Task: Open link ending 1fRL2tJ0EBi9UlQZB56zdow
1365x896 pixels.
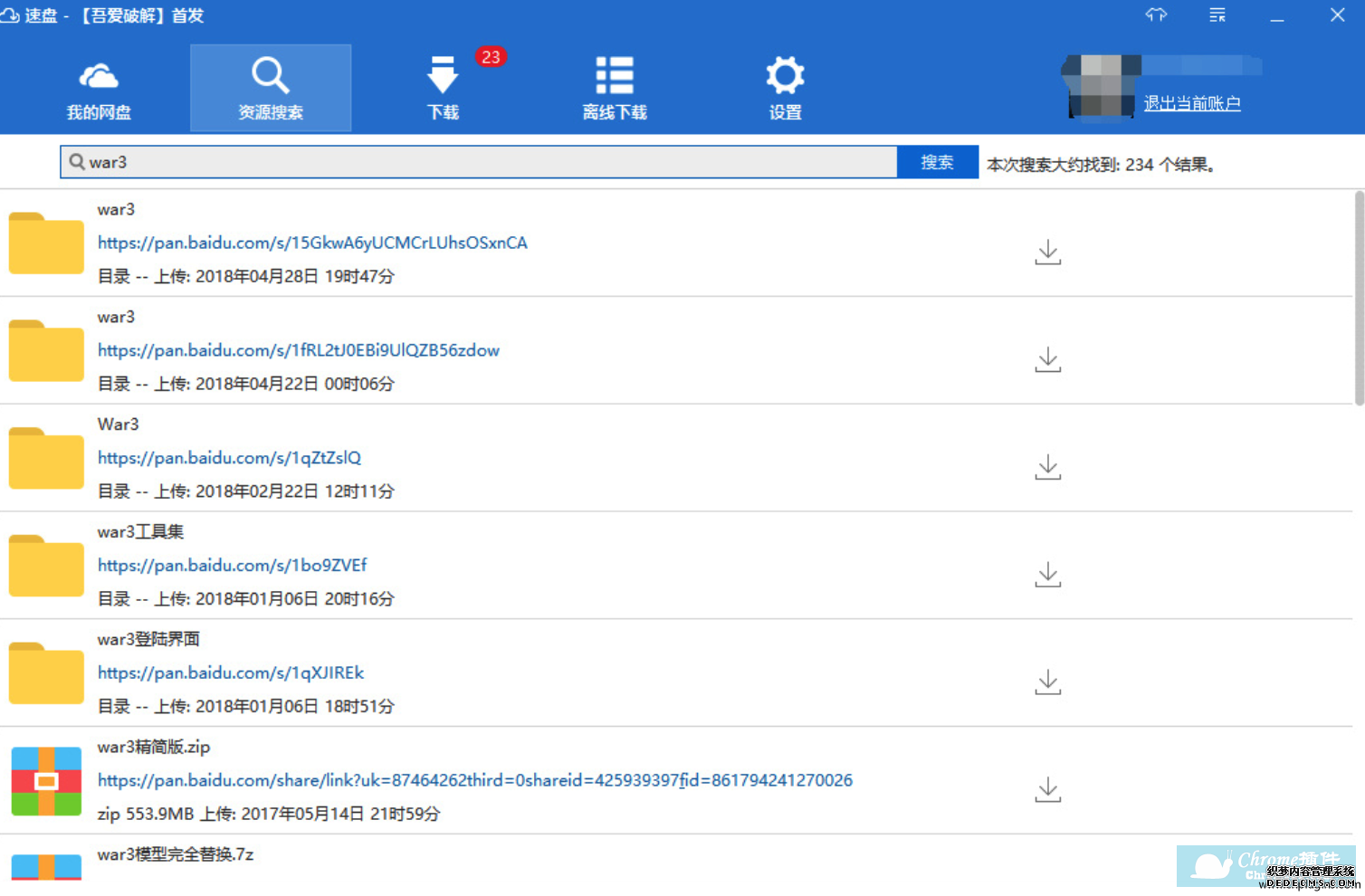Action: [299, 350]
